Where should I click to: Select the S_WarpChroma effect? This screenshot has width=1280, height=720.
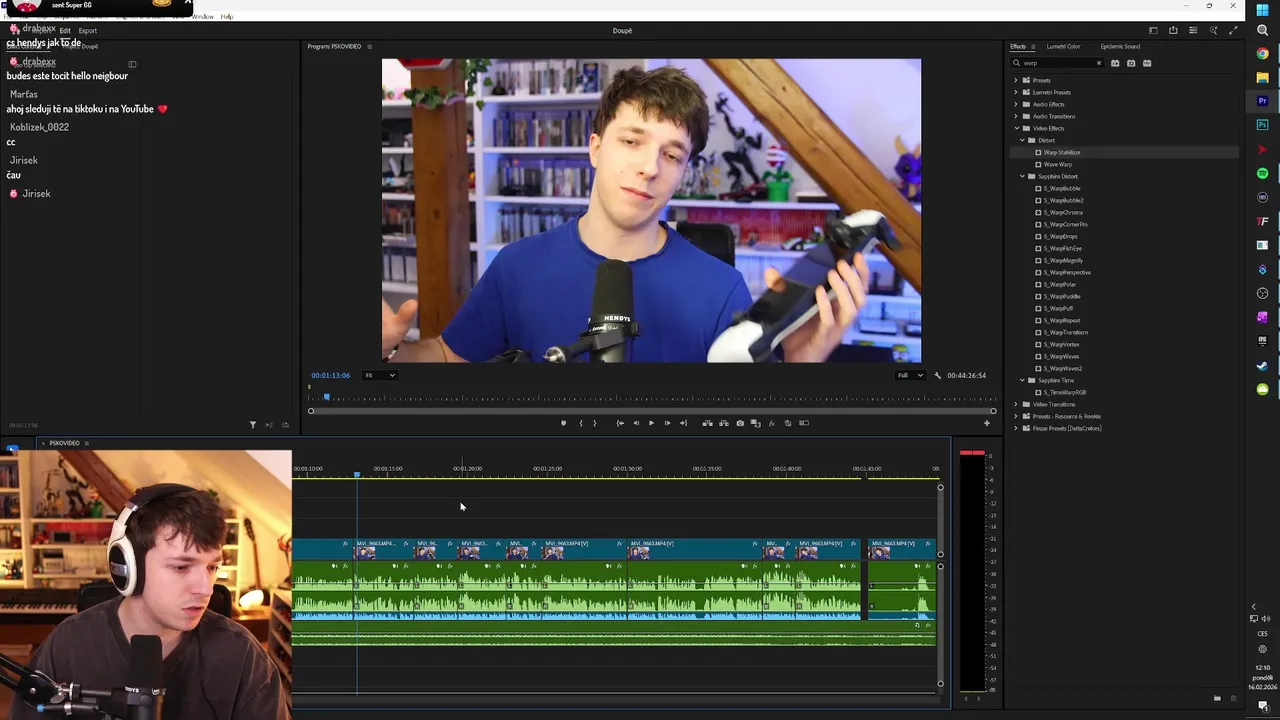(1063, 212)
